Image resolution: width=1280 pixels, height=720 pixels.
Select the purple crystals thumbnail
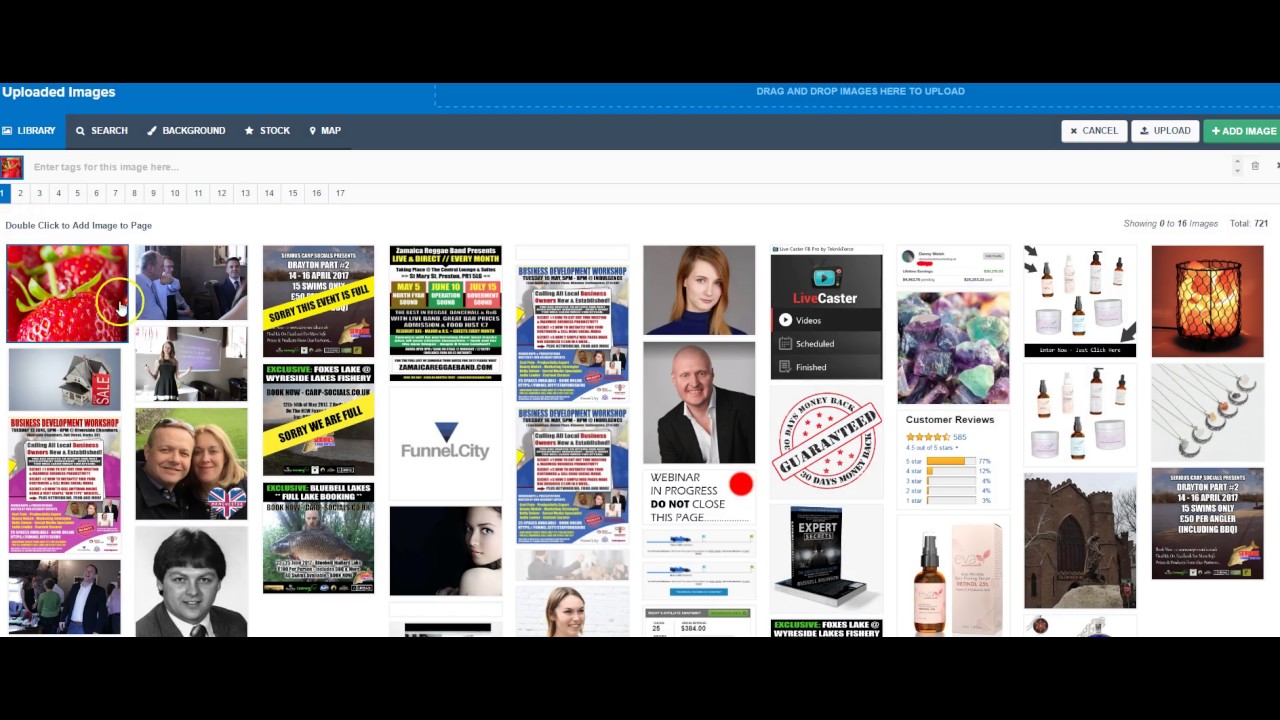[x=953, y=348]
